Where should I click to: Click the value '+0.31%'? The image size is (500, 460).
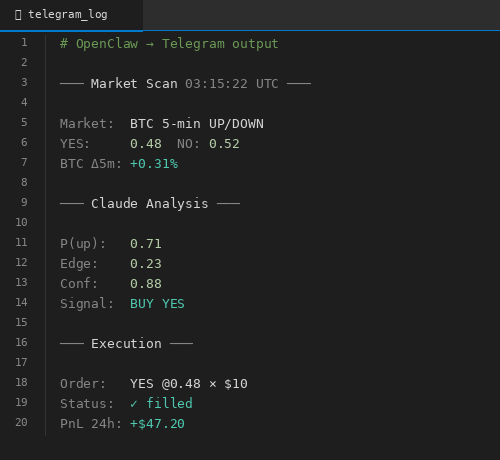pyautogui.click(x=154, y=164)
